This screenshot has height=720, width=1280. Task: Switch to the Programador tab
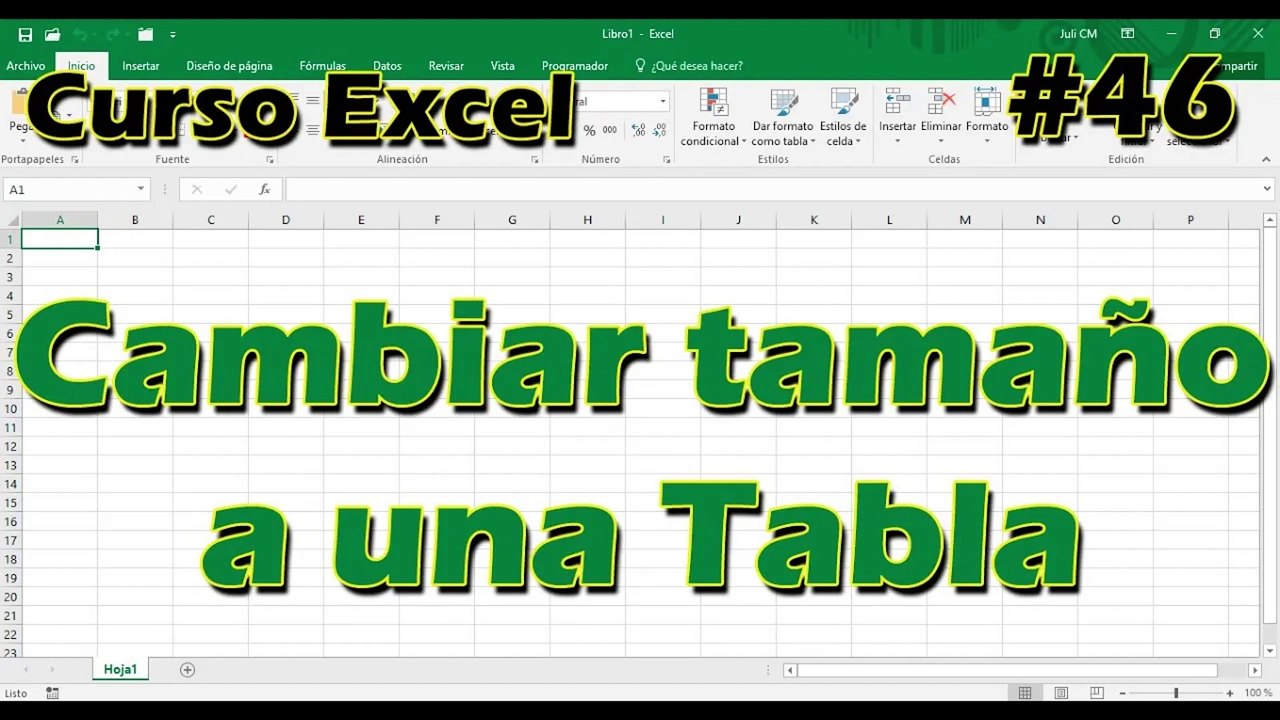[x=575, y=66]
